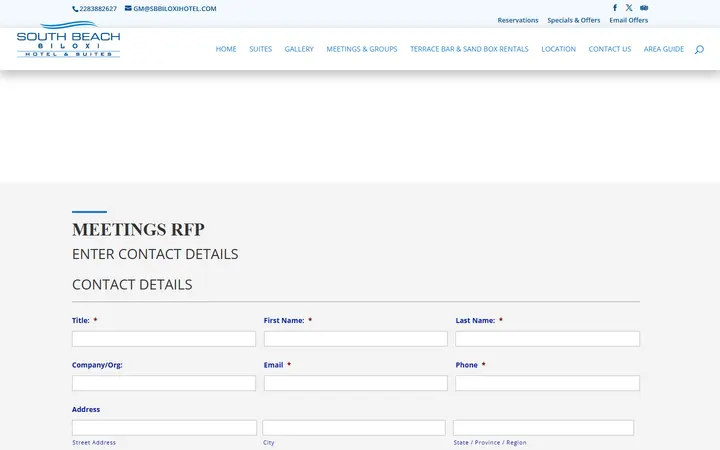Open Specials & Offers link
Screen dimensions: 720x450
point(574,20)
